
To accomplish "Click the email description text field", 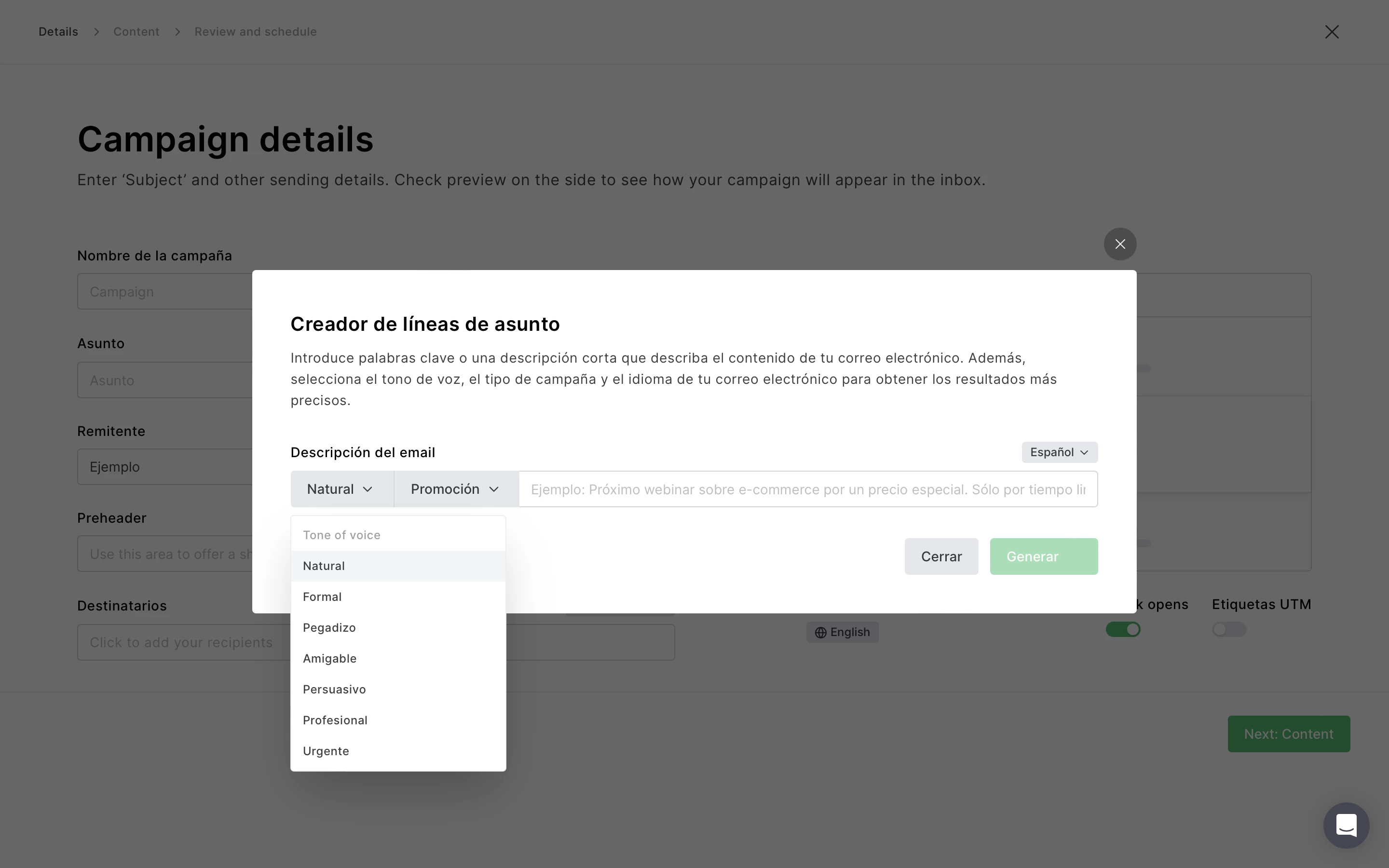I will tap(807, 489).
